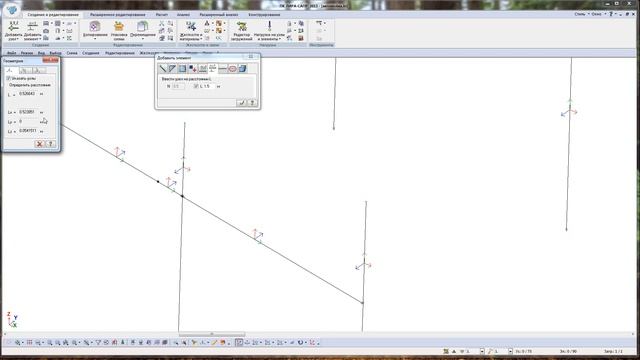Open the Расширенное редактирование ribbon tab
640x360 pixels.
coord(118,15)
